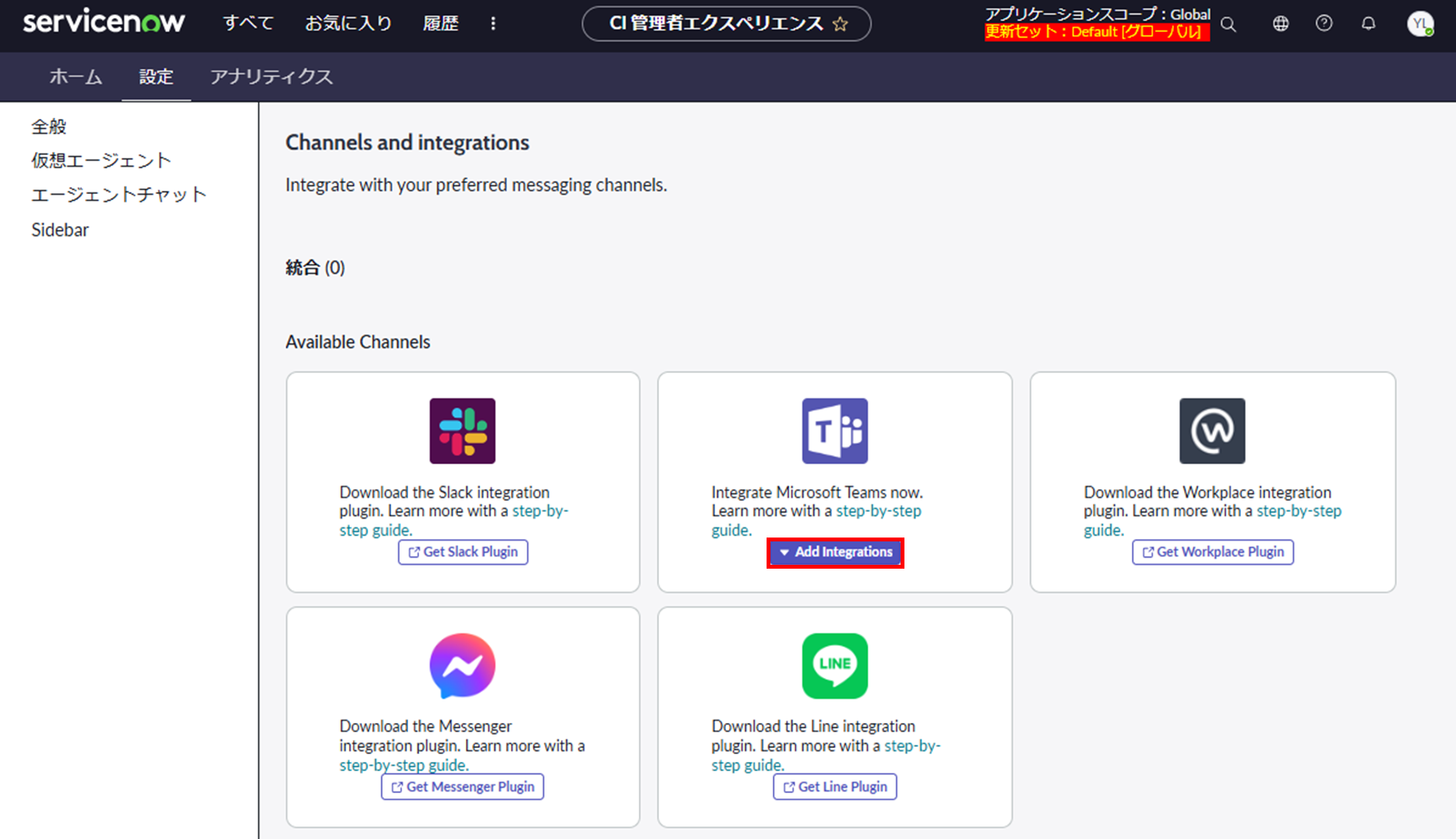Click the ServiceNow logo

tap(104, 23)
